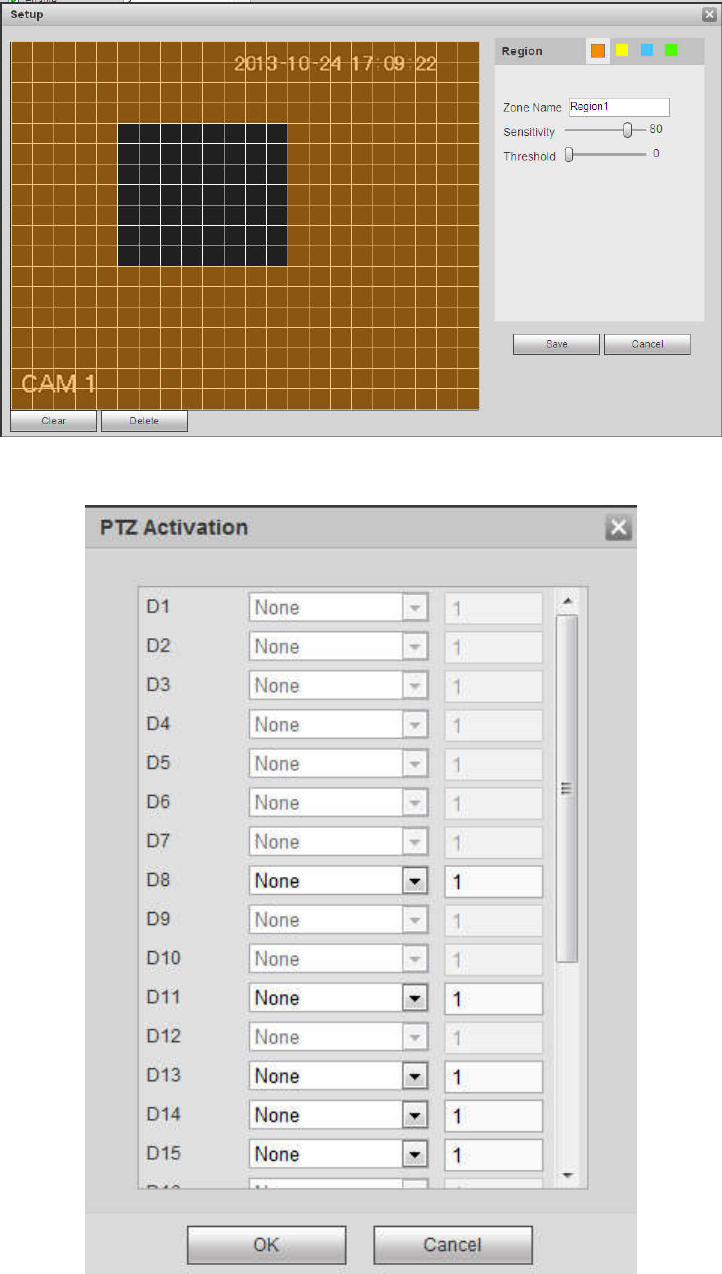
Task: Cancel the region setup
Action: pyautogui.click(x=647, y=344)
